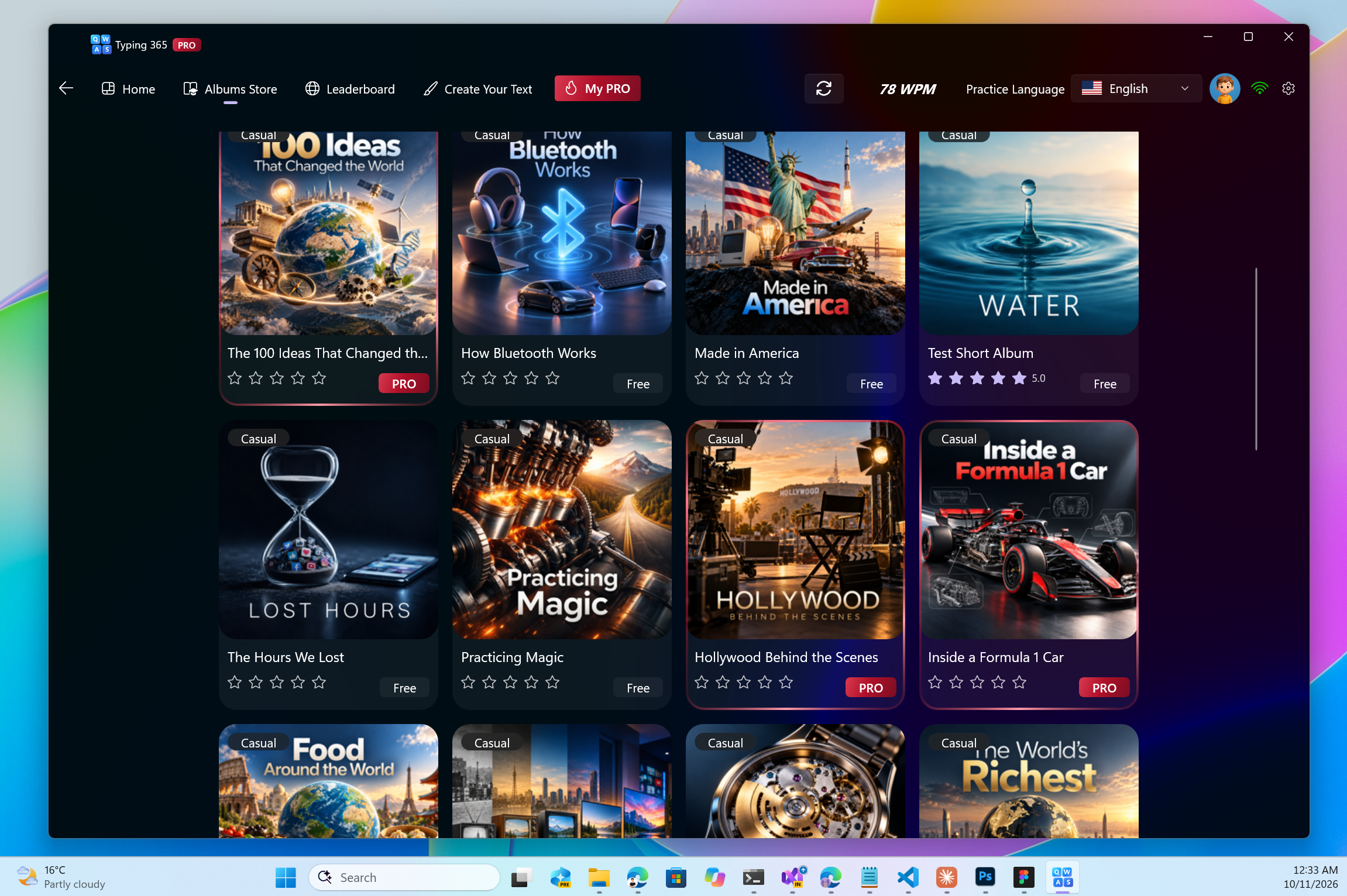Screen dimensions: 1347x896
Task: Open Create Your Text tab
Action: [x=477, y=89]
